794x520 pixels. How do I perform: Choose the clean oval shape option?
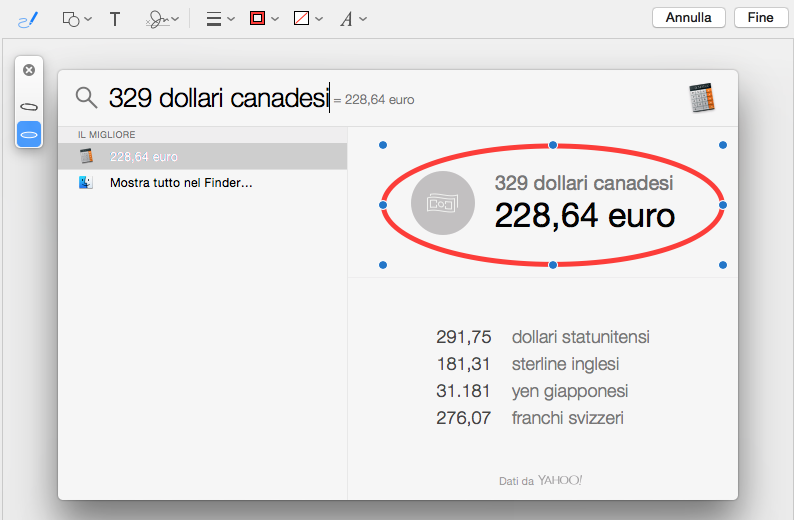tap(29, 134)
